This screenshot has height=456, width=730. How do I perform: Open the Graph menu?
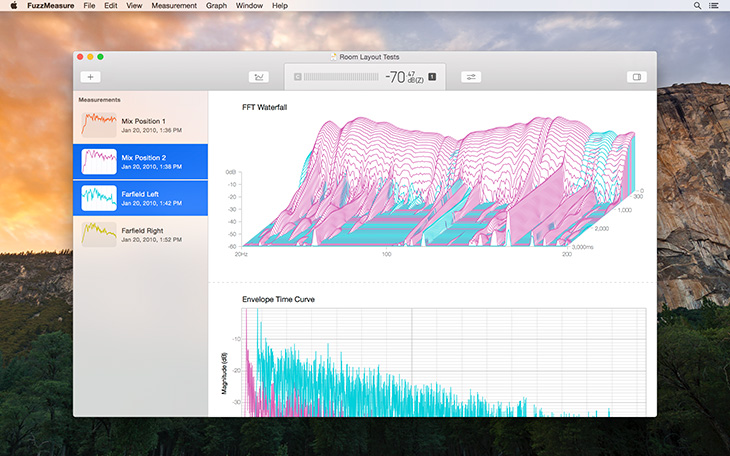[x=216, y=6]
